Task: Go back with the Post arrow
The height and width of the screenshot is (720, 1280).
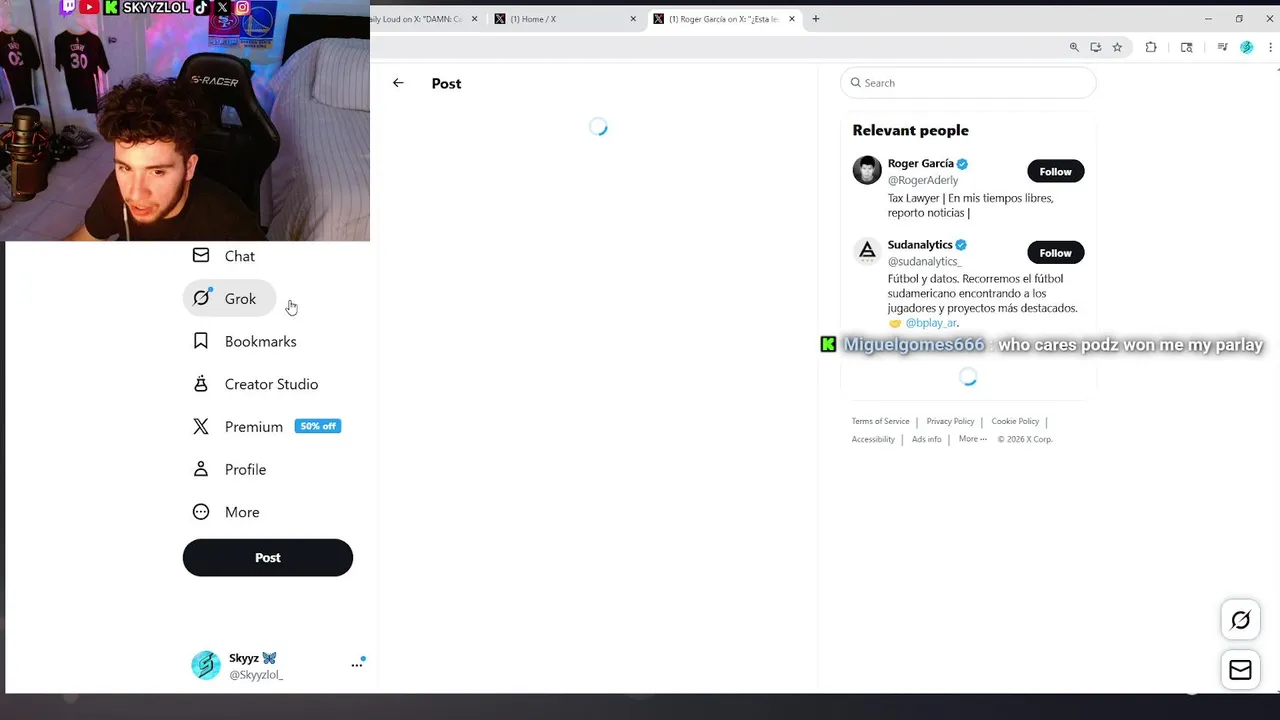Action: 398,83
